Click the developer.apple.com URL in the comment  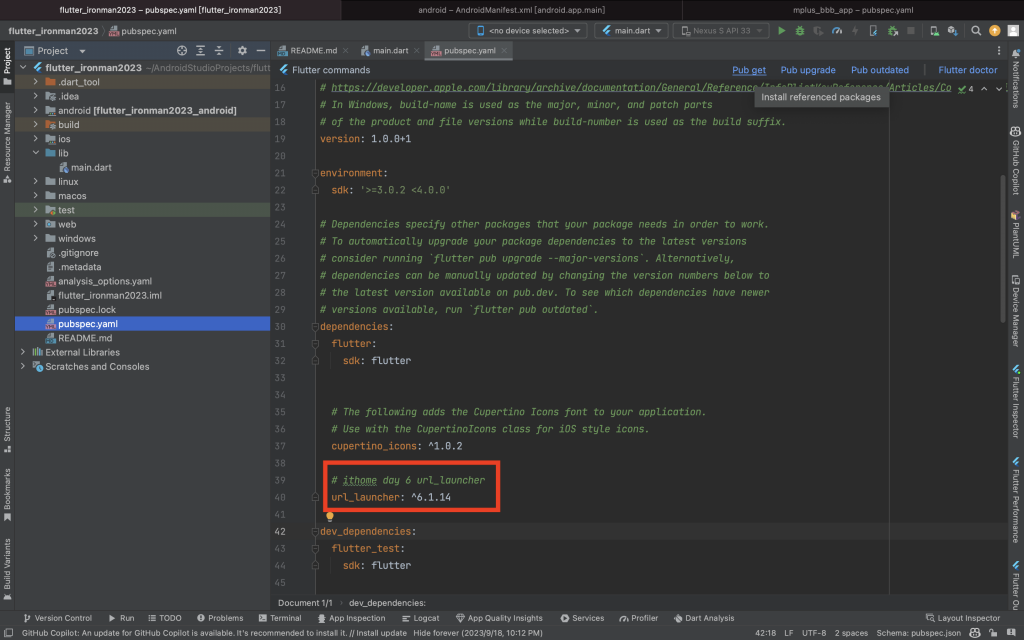(641, 88)
